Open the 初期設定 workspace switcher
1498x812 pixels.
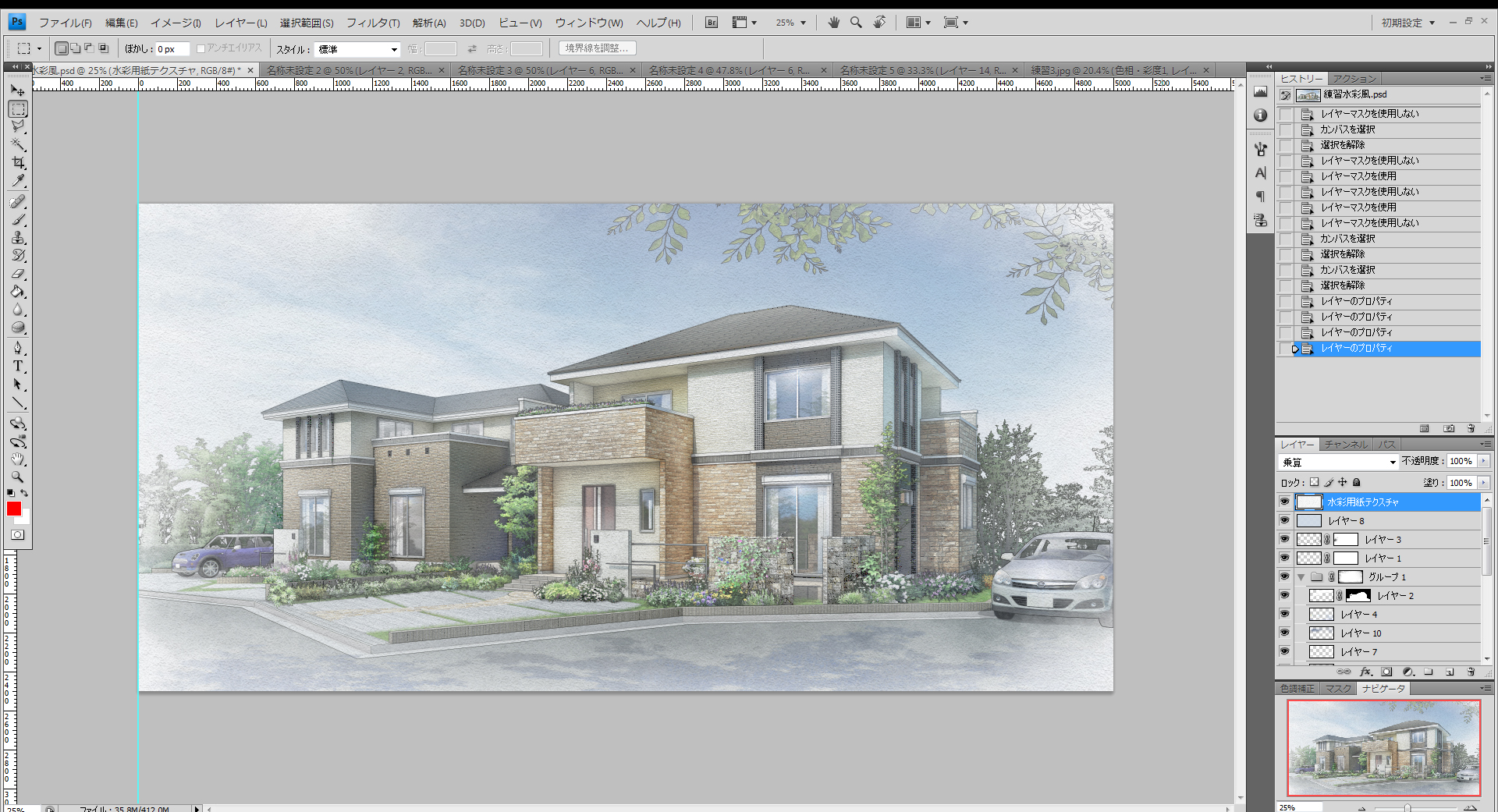[1407, 23]
